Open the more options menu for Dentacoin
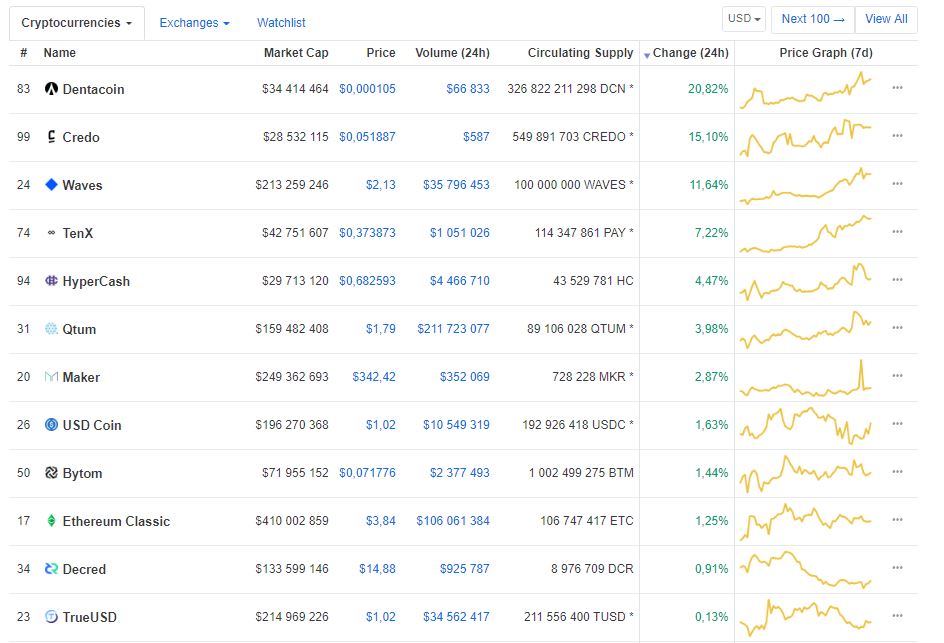944x643 pixels. 897,88
